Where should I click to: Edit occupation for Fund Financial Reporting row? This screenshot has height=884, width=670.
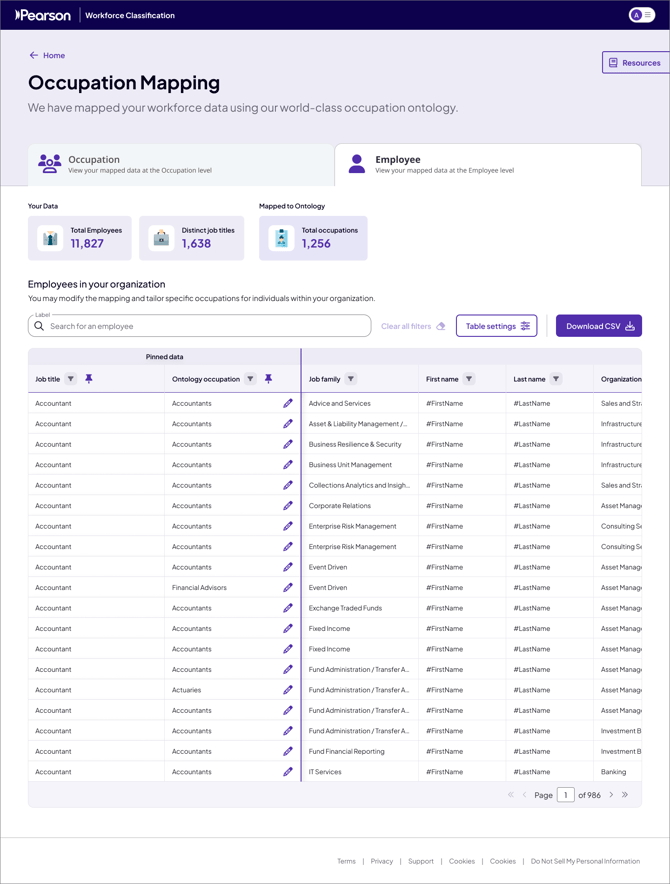[288, 751]
